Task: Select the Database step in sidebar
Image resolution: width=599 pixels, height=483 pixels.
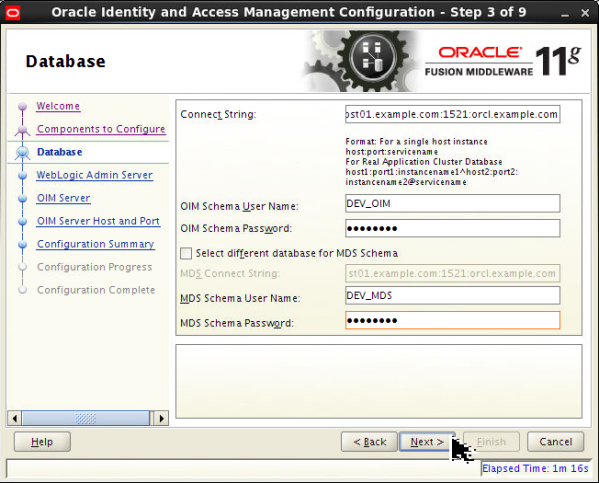Action: tap(60, 152)
